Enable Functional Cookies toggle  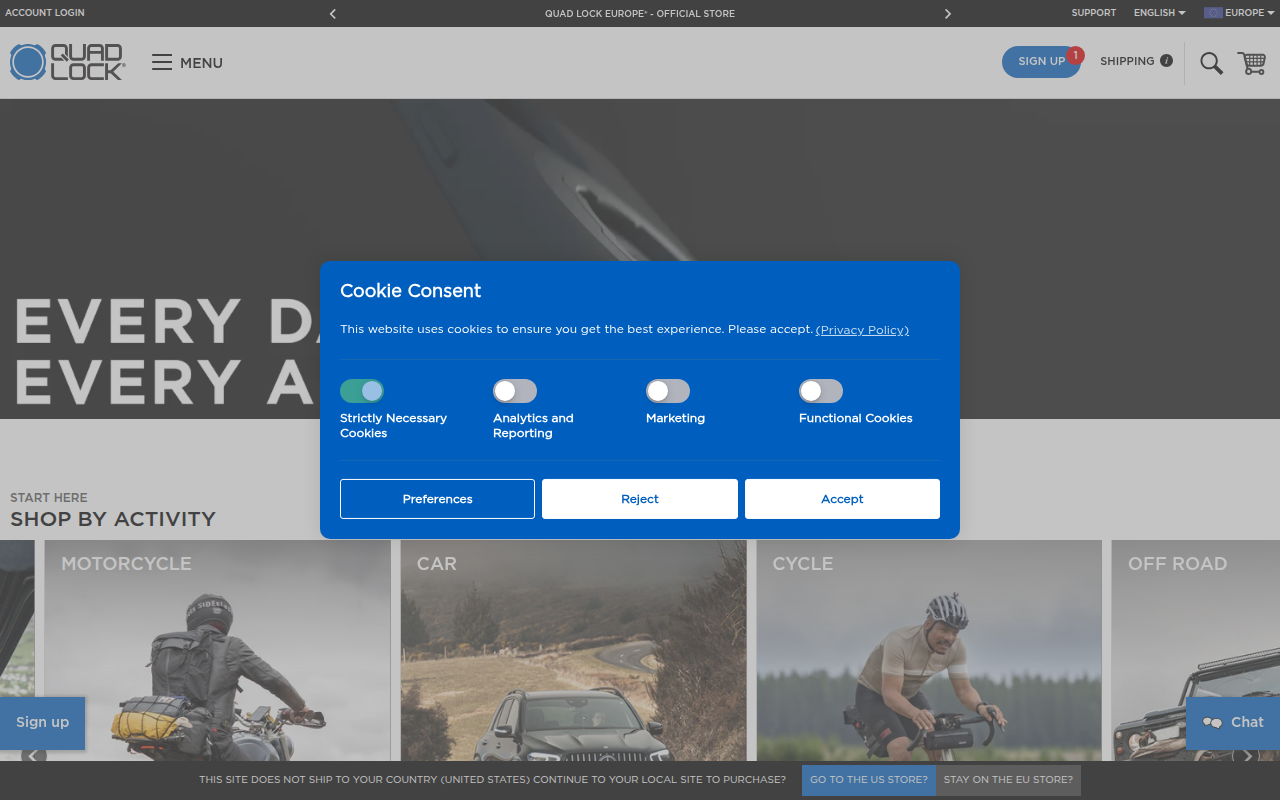click(x=821, y=391)
